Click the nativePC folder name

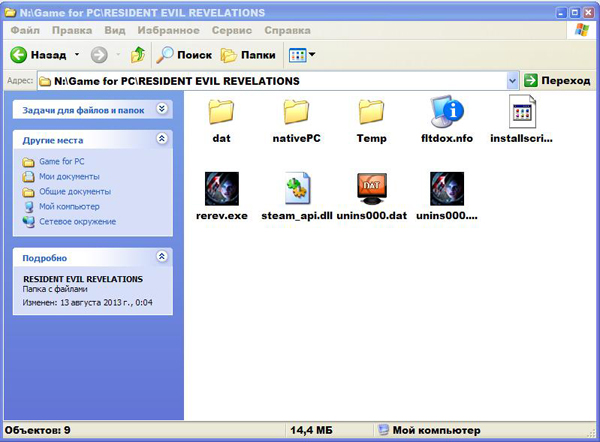pos(297,138)
